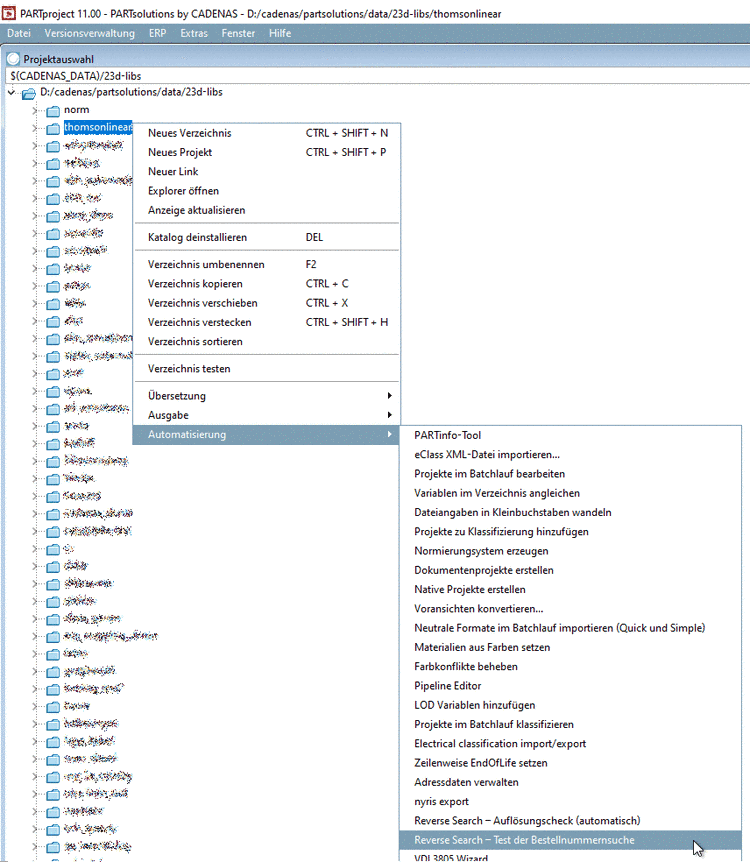
Task: Choose Farbkonflikte beheben
Action: pyautogui.click(x=570, y=666)
